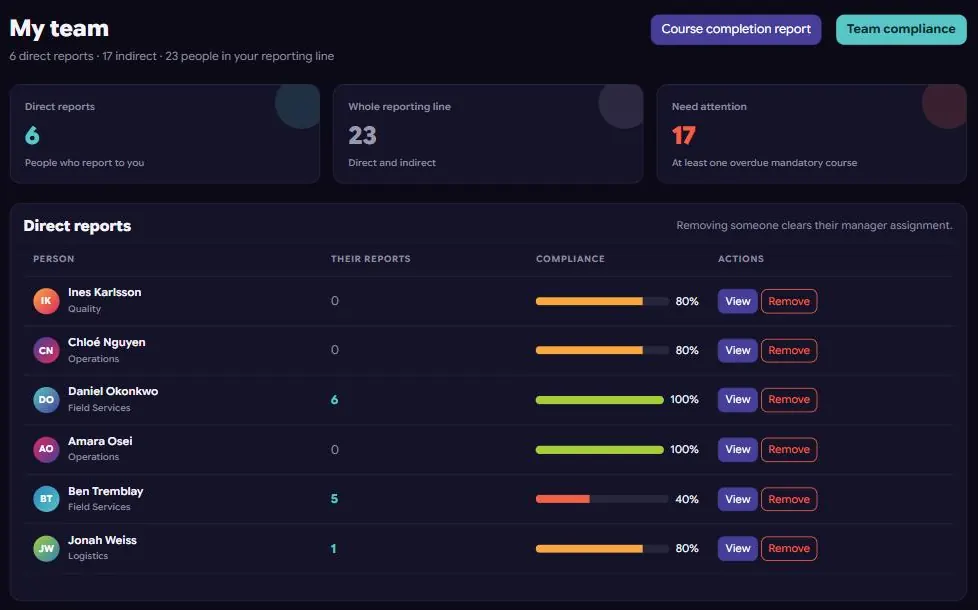
Task: View Ines Karlsson's profile
Action: point(737,301)
